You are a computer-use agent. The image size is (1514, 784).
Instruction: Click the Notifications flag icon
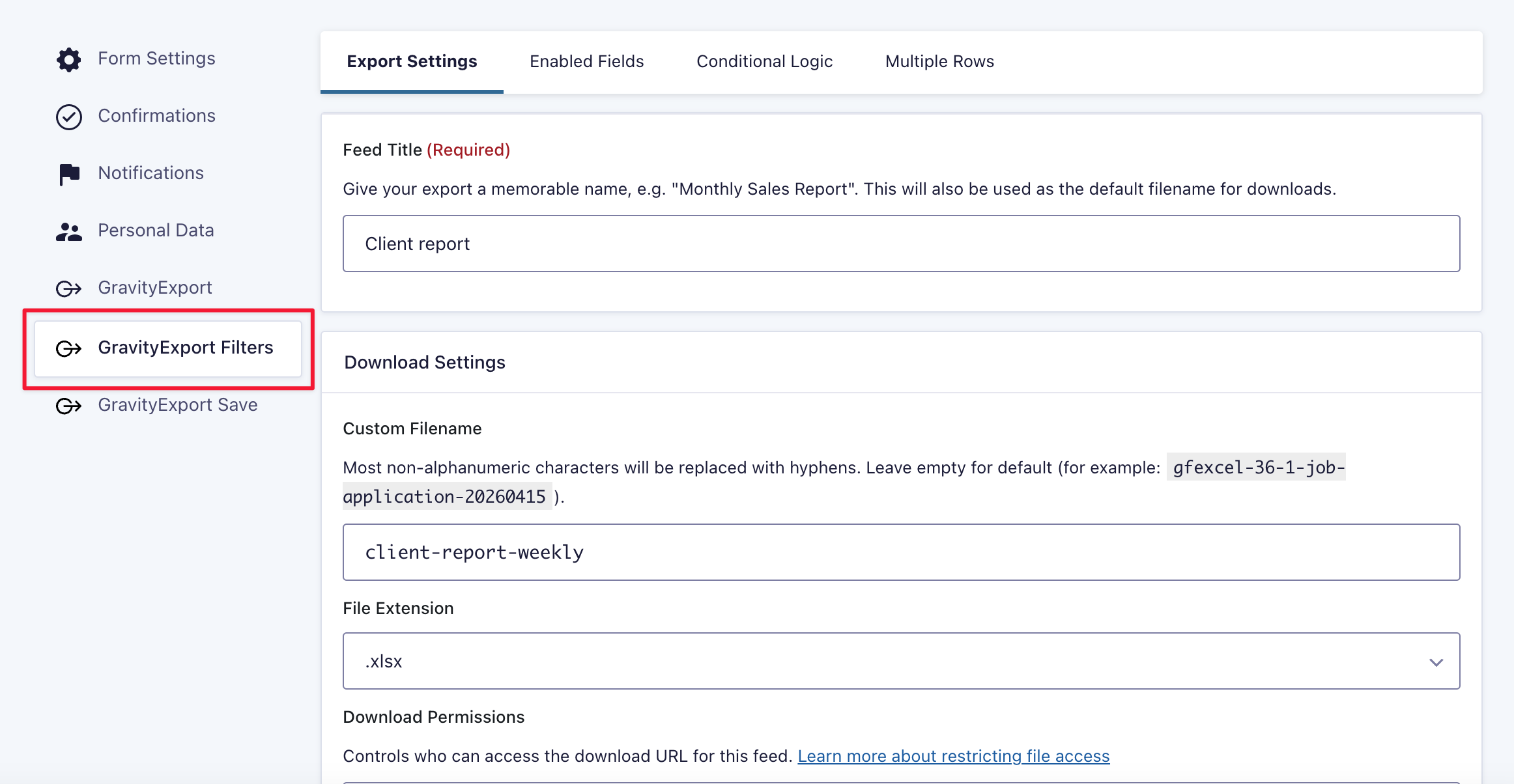pyautogui.click(x=68, y=174)
